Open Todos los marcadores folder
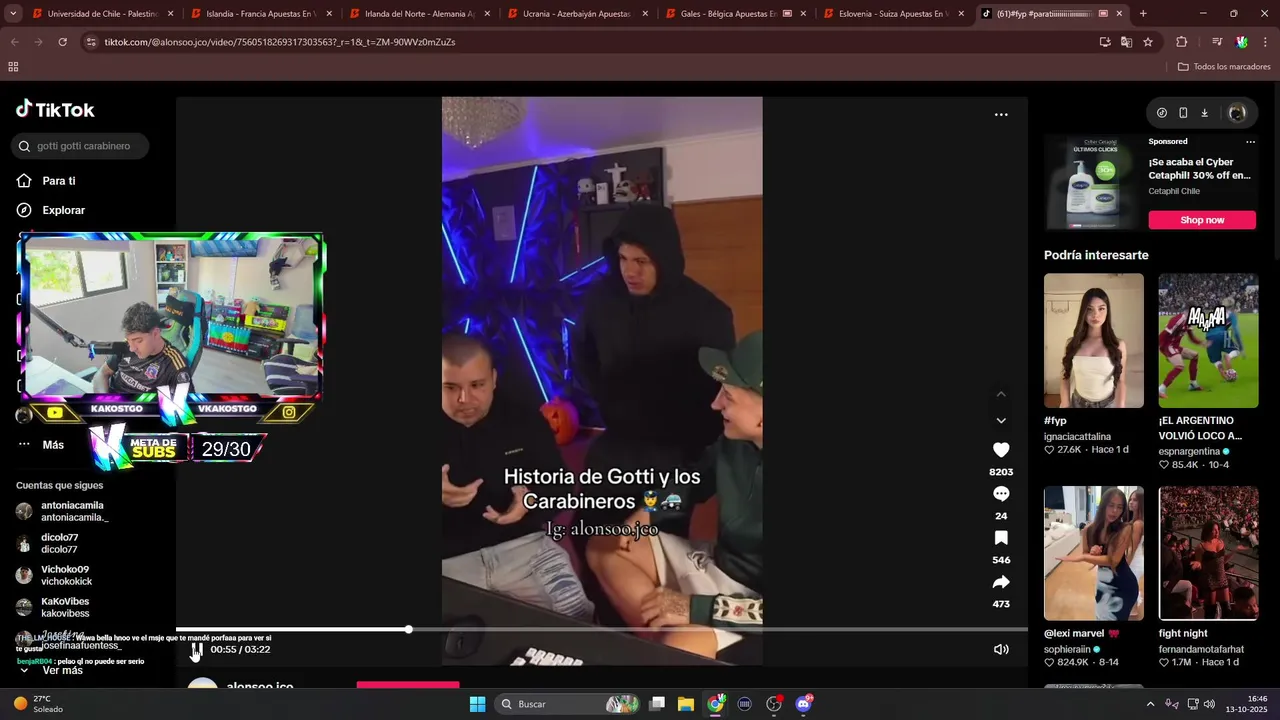1280x720 pixels. click(1224, 67)
